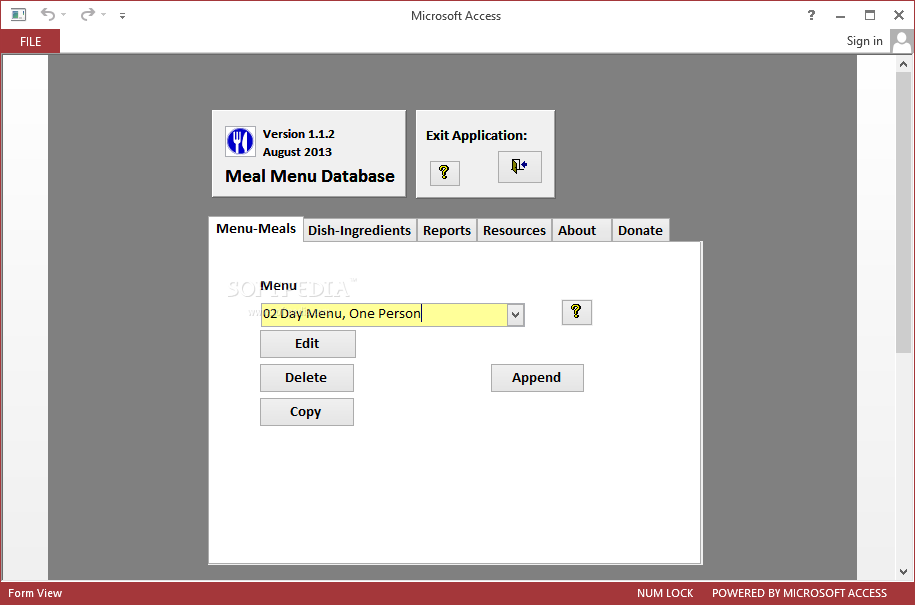The height and width of the screenshot is (605, 915).
Task: Open the Reports tab
Action: coord(447,230)
